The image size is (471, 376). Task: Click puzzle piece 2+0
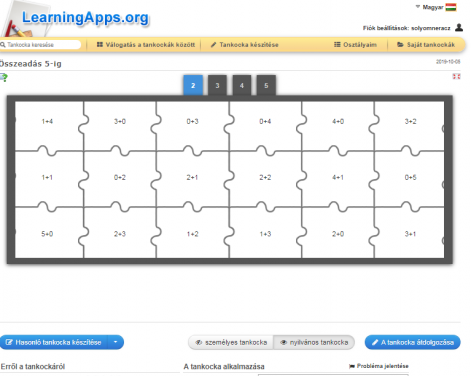tap(338, 234)
